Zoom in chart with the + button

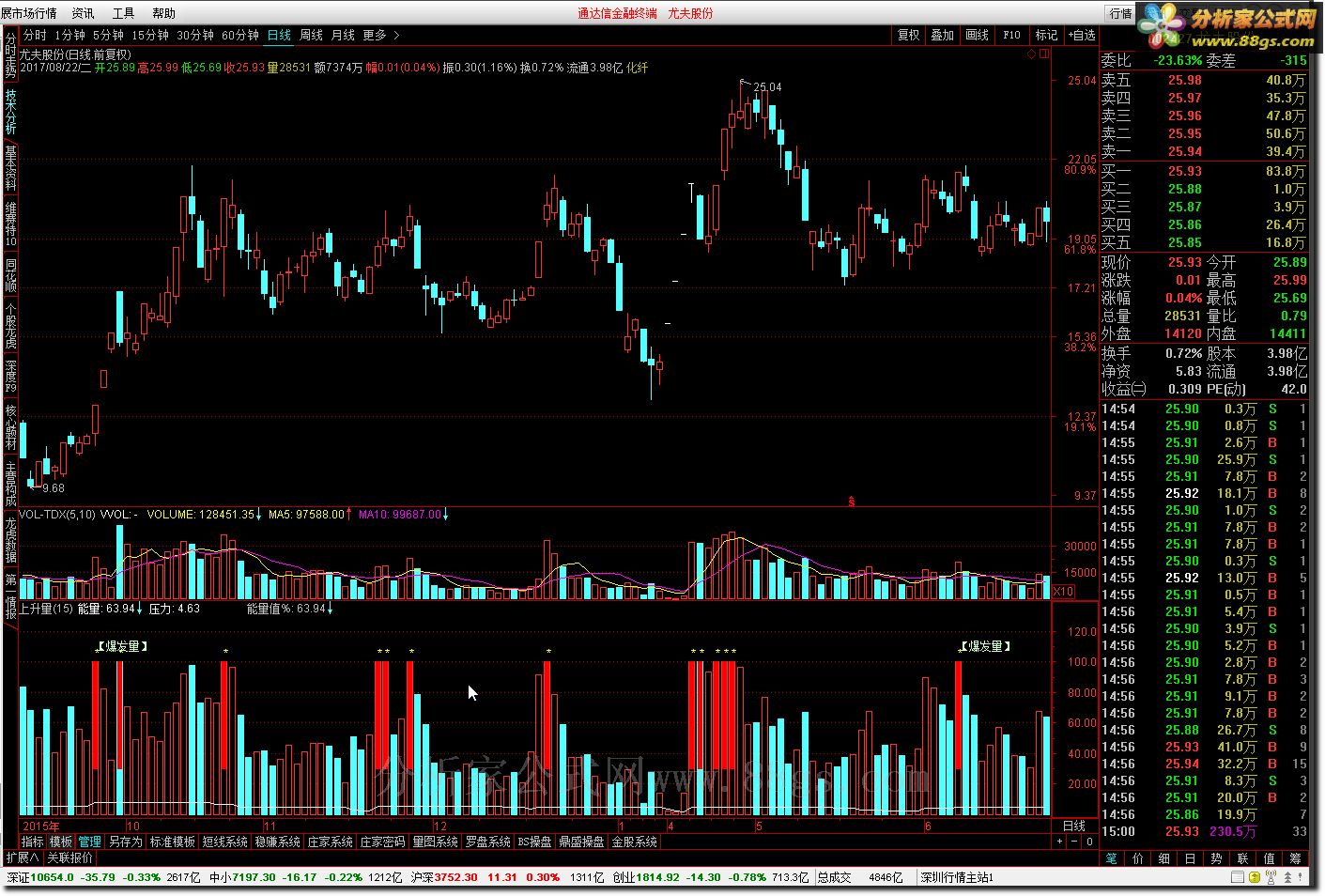point(1060,842)
